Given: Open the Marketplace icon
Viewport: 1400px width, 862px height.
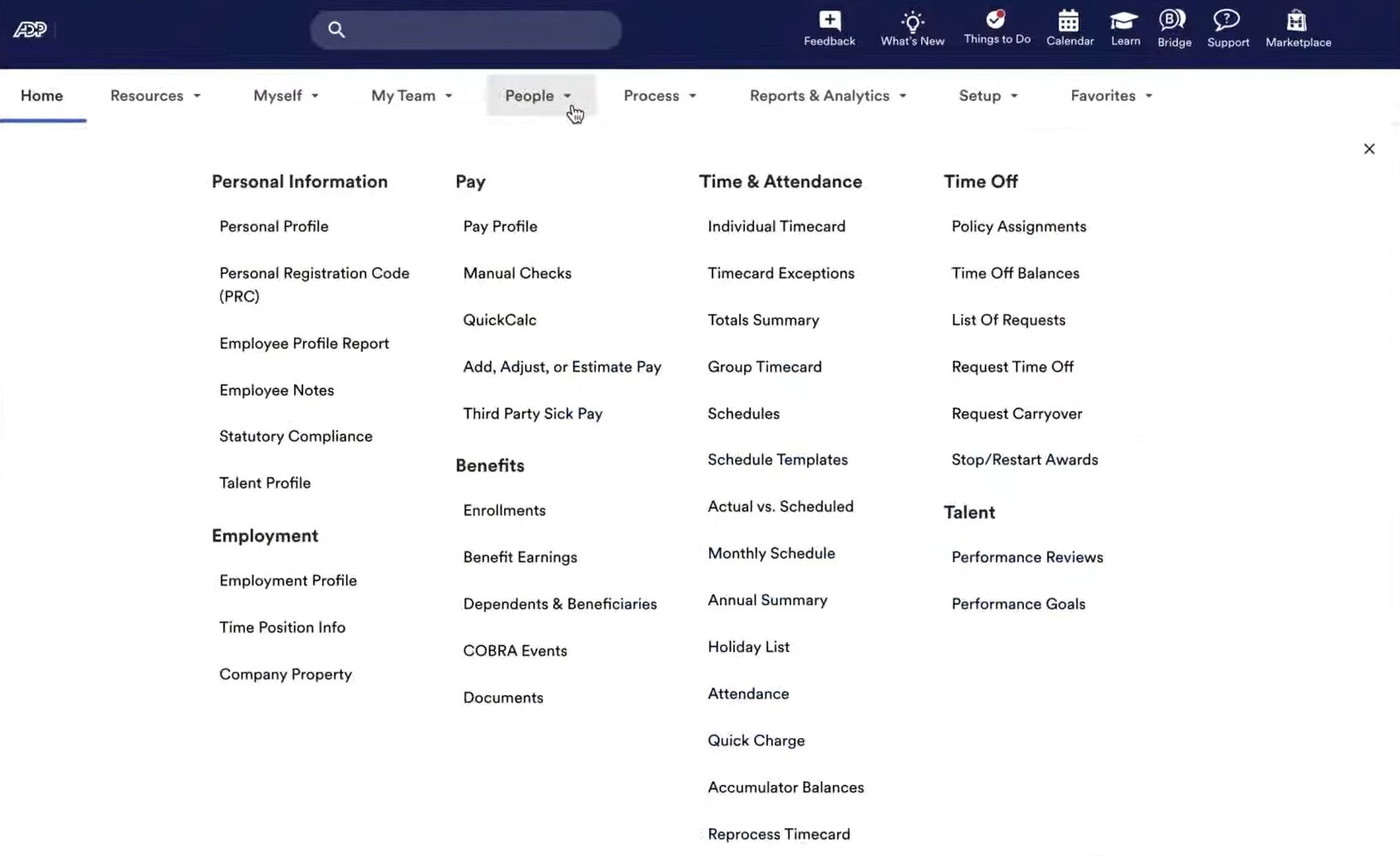Looking at the screenshot, I should pyautogui.click(x=1297, y=21).
